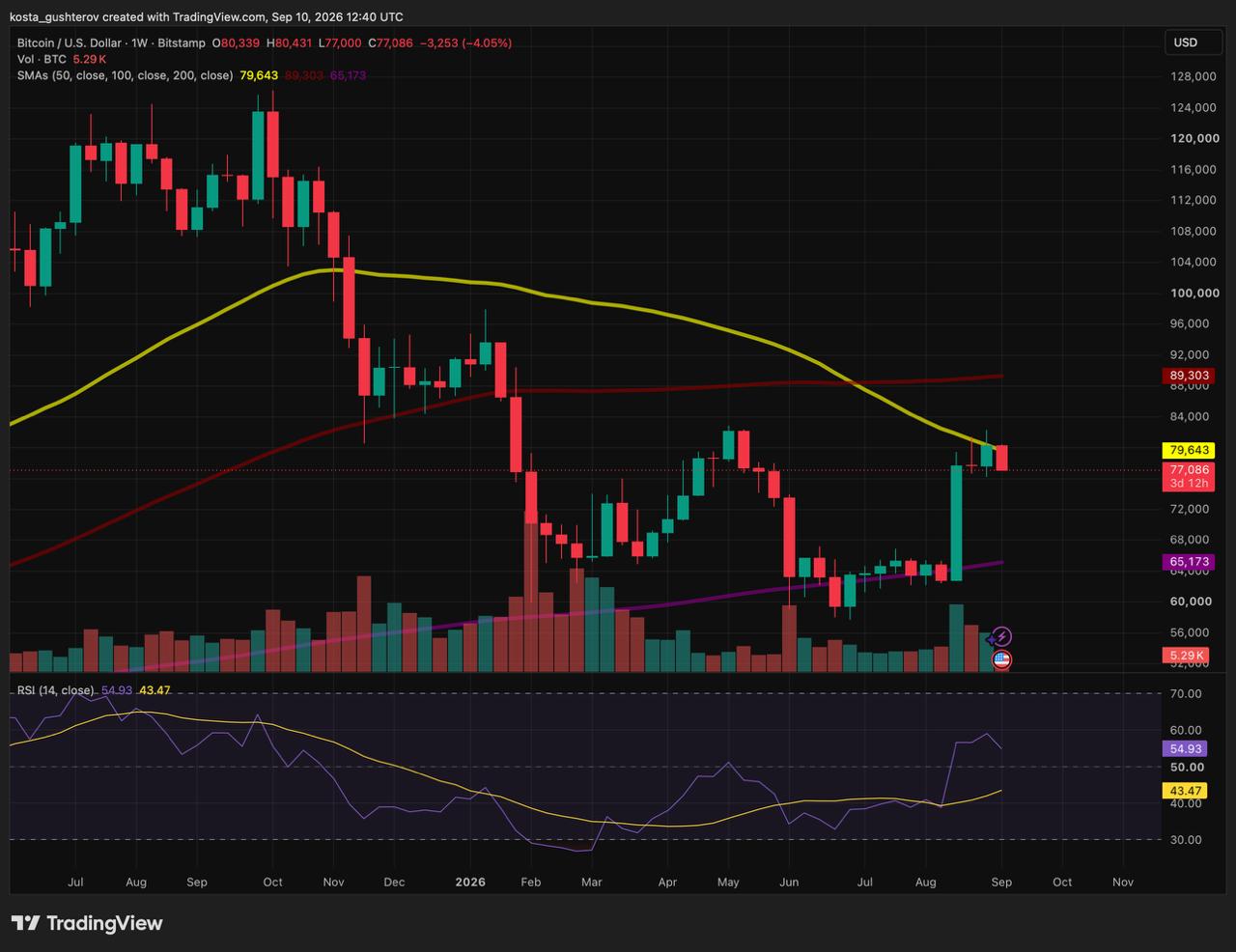Click the purple 65,173 SMA price label
The width and height of the screenshot is (1236, 952).
(x=1190, y=562)
